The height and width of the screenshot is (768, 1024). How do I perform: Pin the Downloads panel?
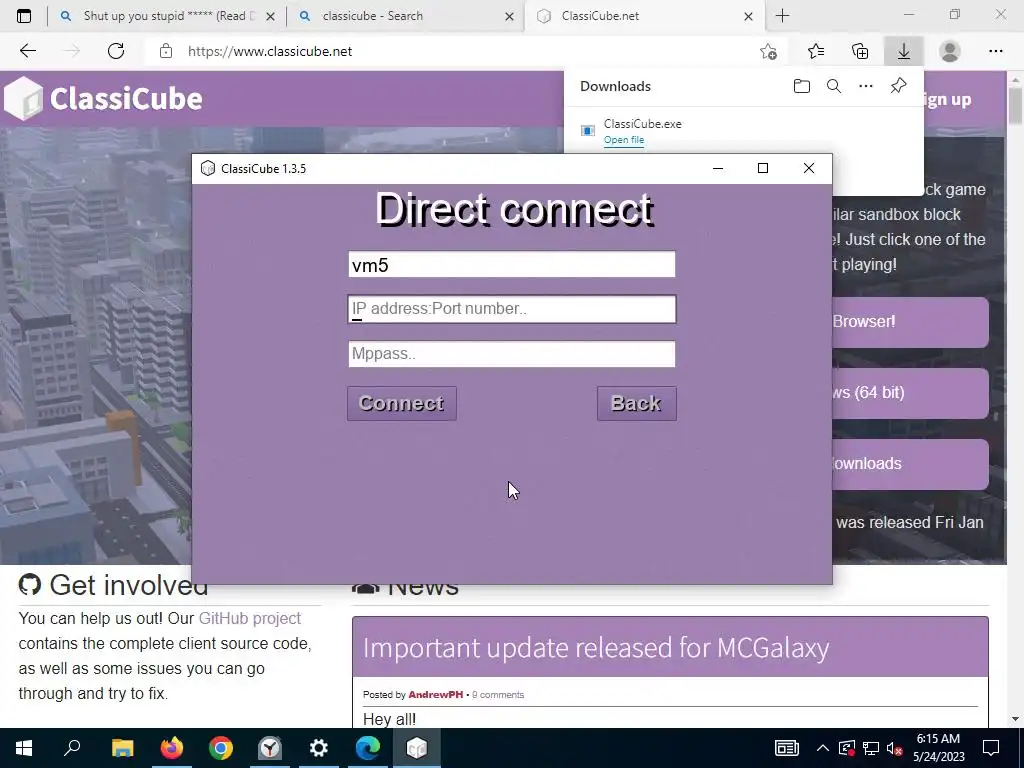(899, 86)
